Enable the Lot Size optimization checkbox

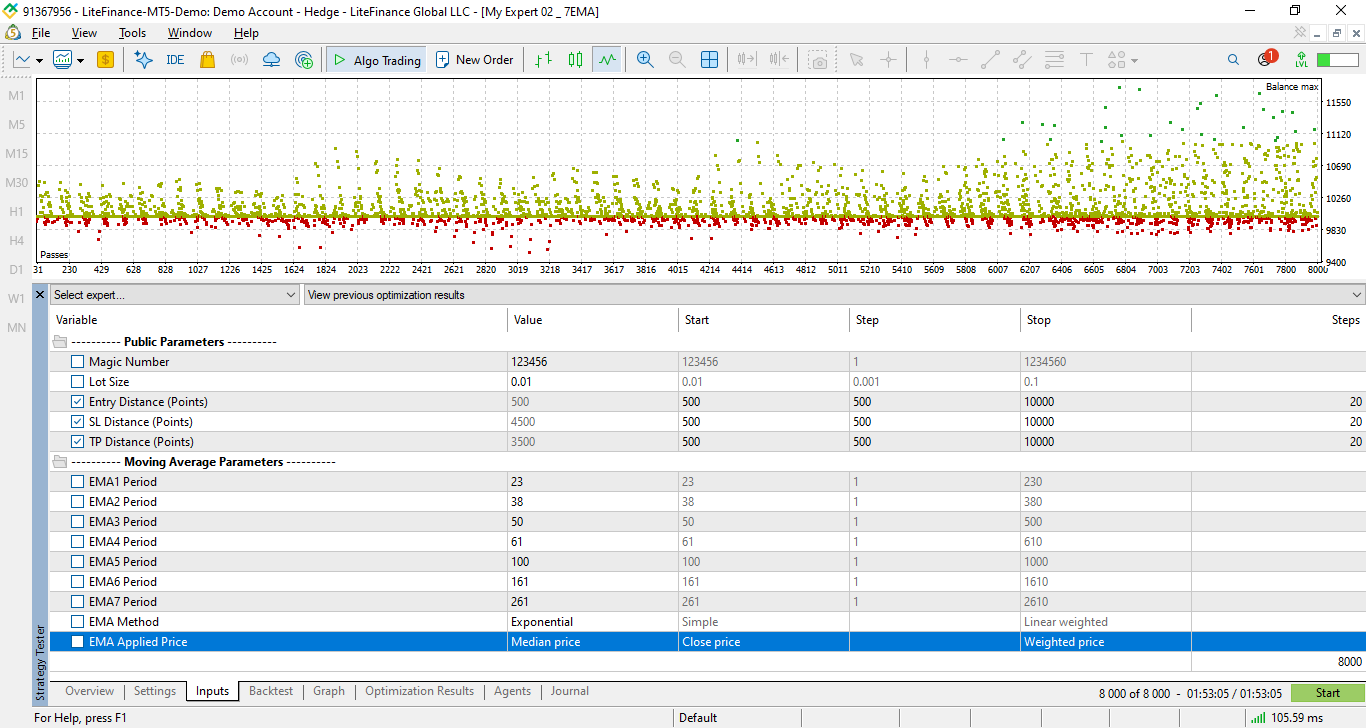click(x=78, y=382)
